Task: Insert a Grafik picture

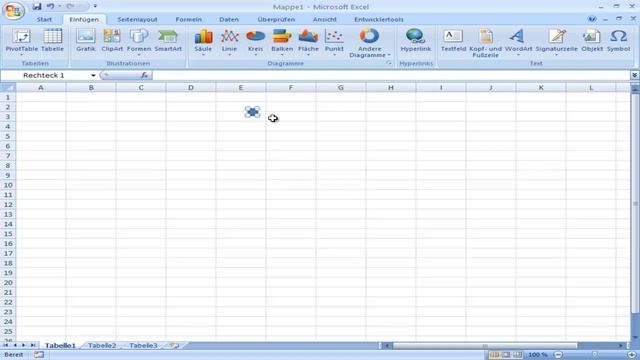Action: (86, 41)
